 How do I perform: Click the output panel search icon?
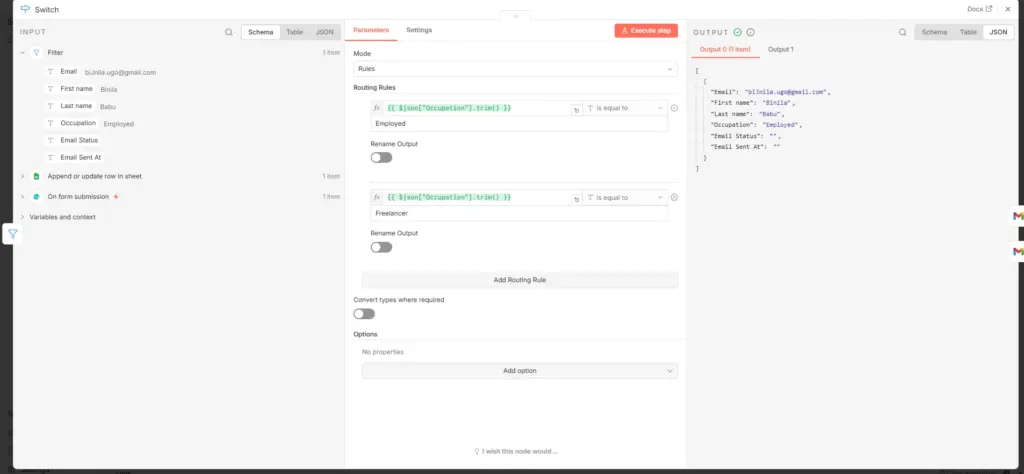click(x=902, y=32)
